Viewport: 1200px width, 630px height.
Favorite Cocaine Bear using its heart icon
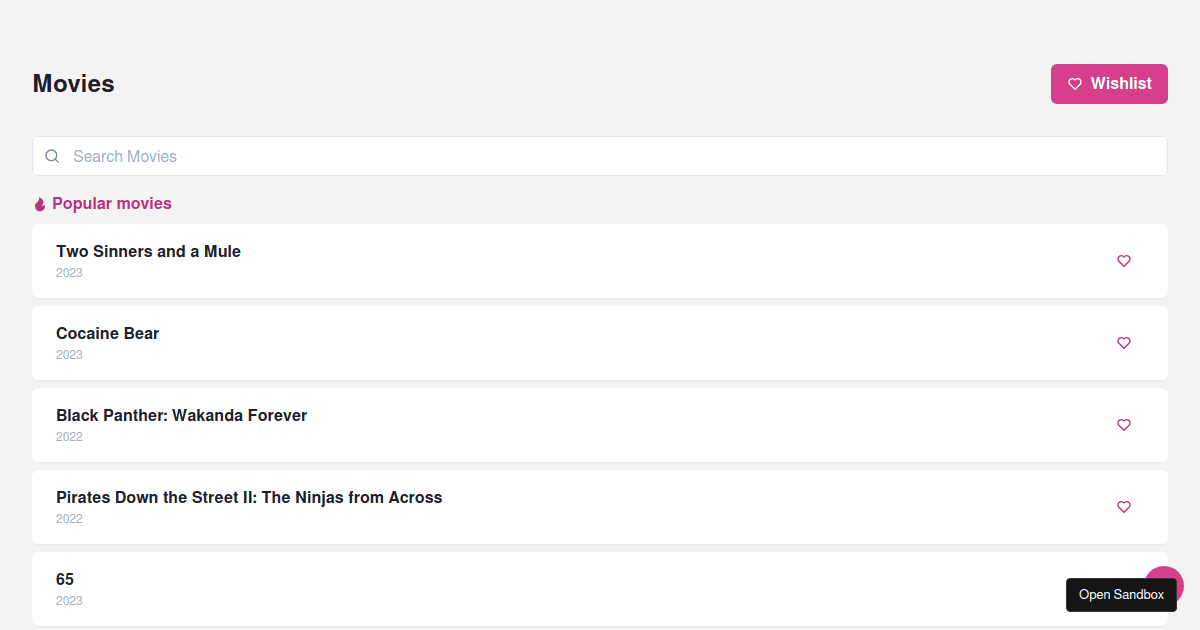click(1124, 343)
